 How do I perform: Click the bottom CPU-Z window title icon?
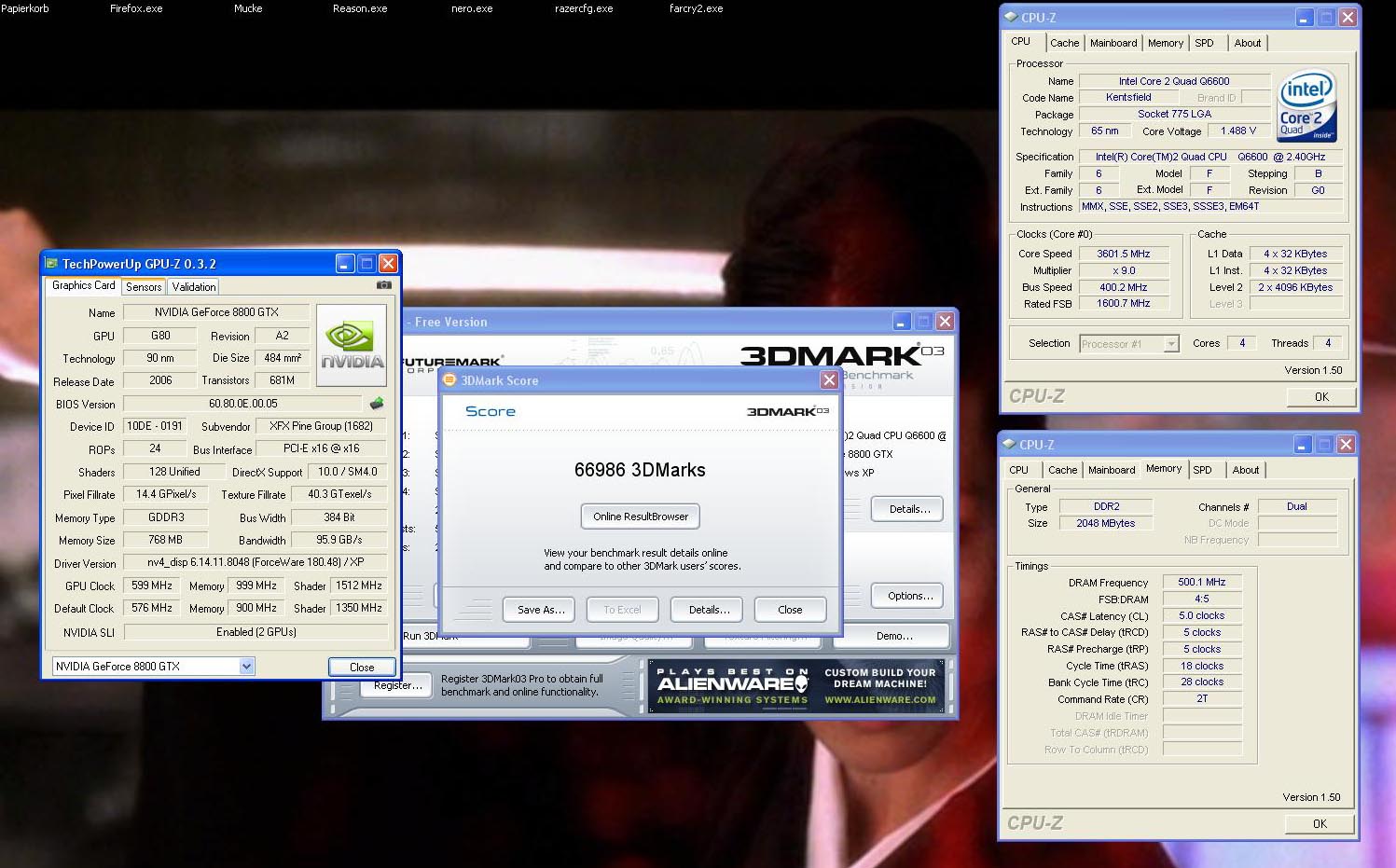[x=1009, y=445]
